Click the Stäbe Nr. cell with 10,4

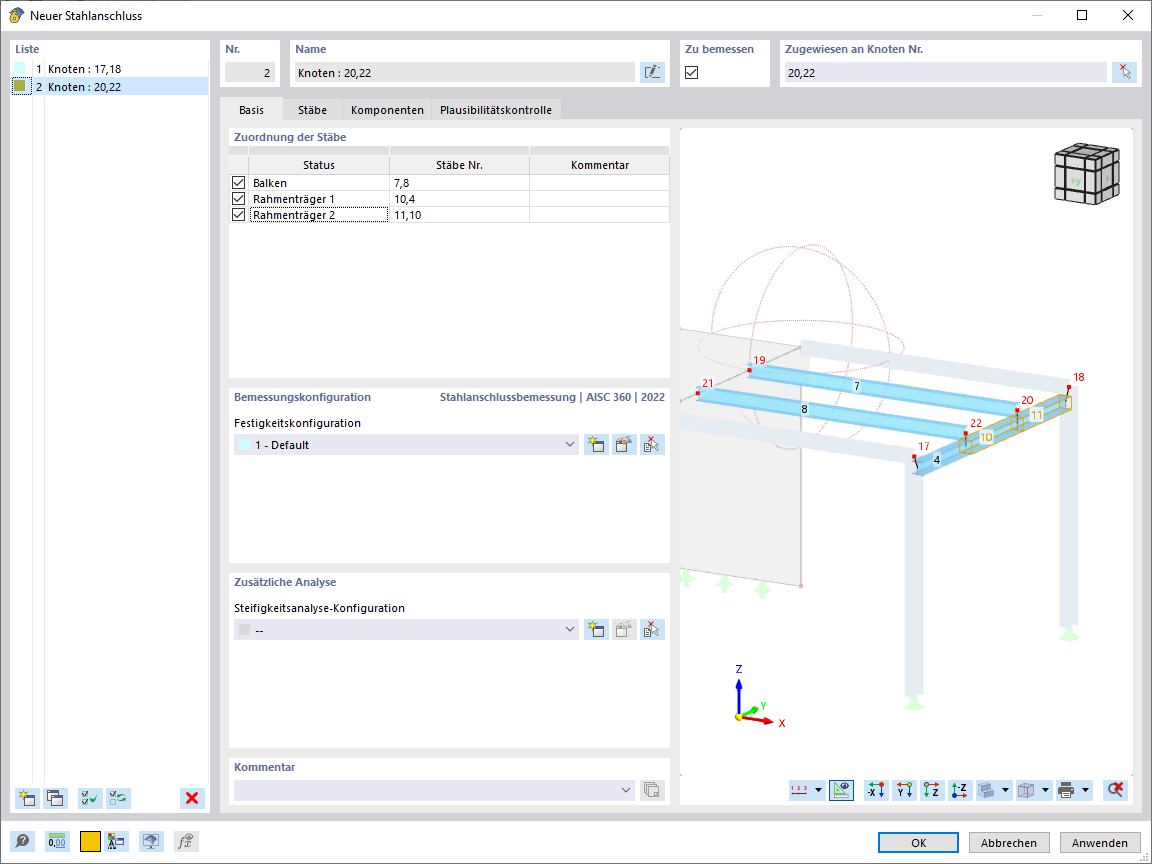459,198
